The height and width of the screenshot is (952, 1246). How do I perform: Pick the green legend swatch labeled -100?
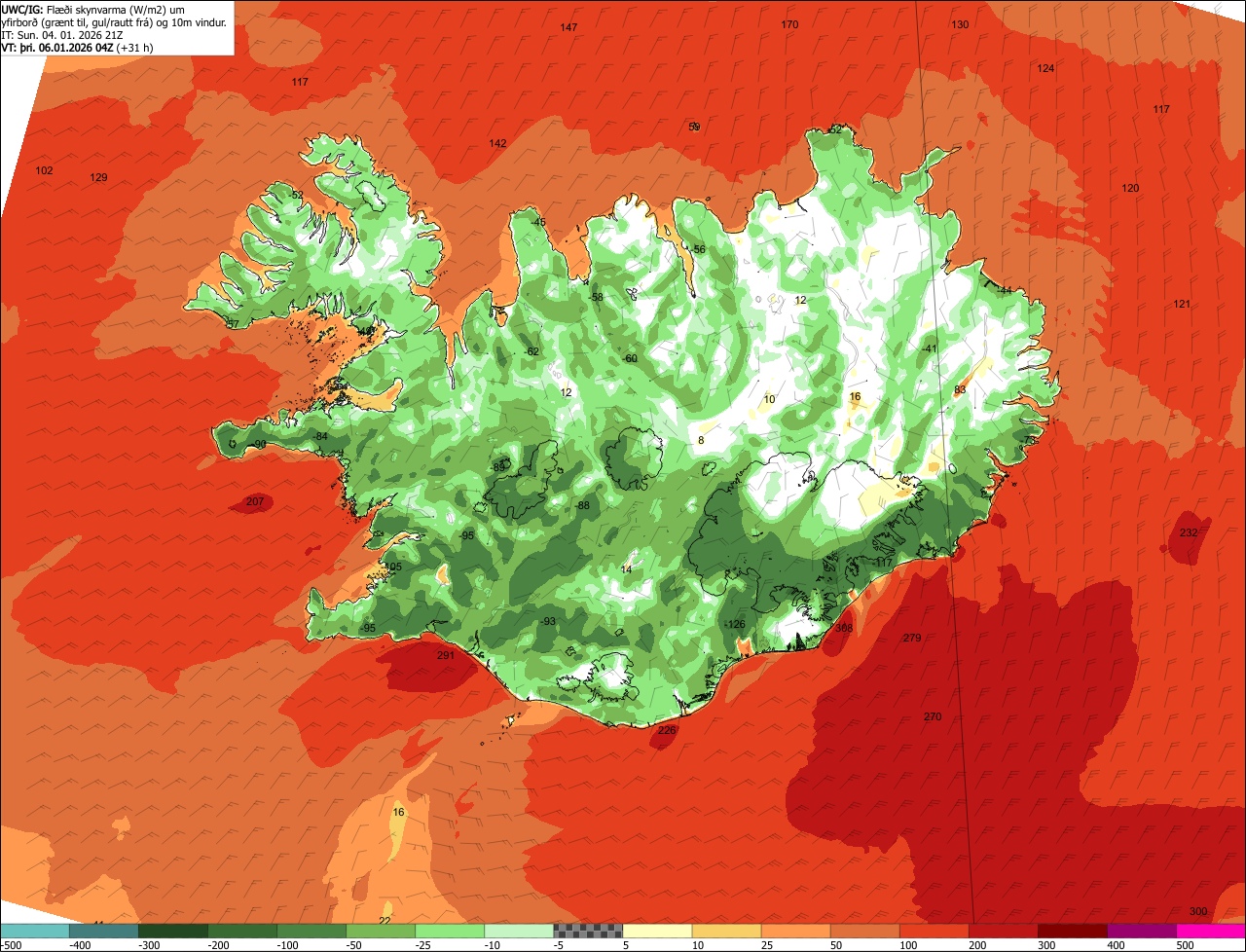click(x=311, y=930)
